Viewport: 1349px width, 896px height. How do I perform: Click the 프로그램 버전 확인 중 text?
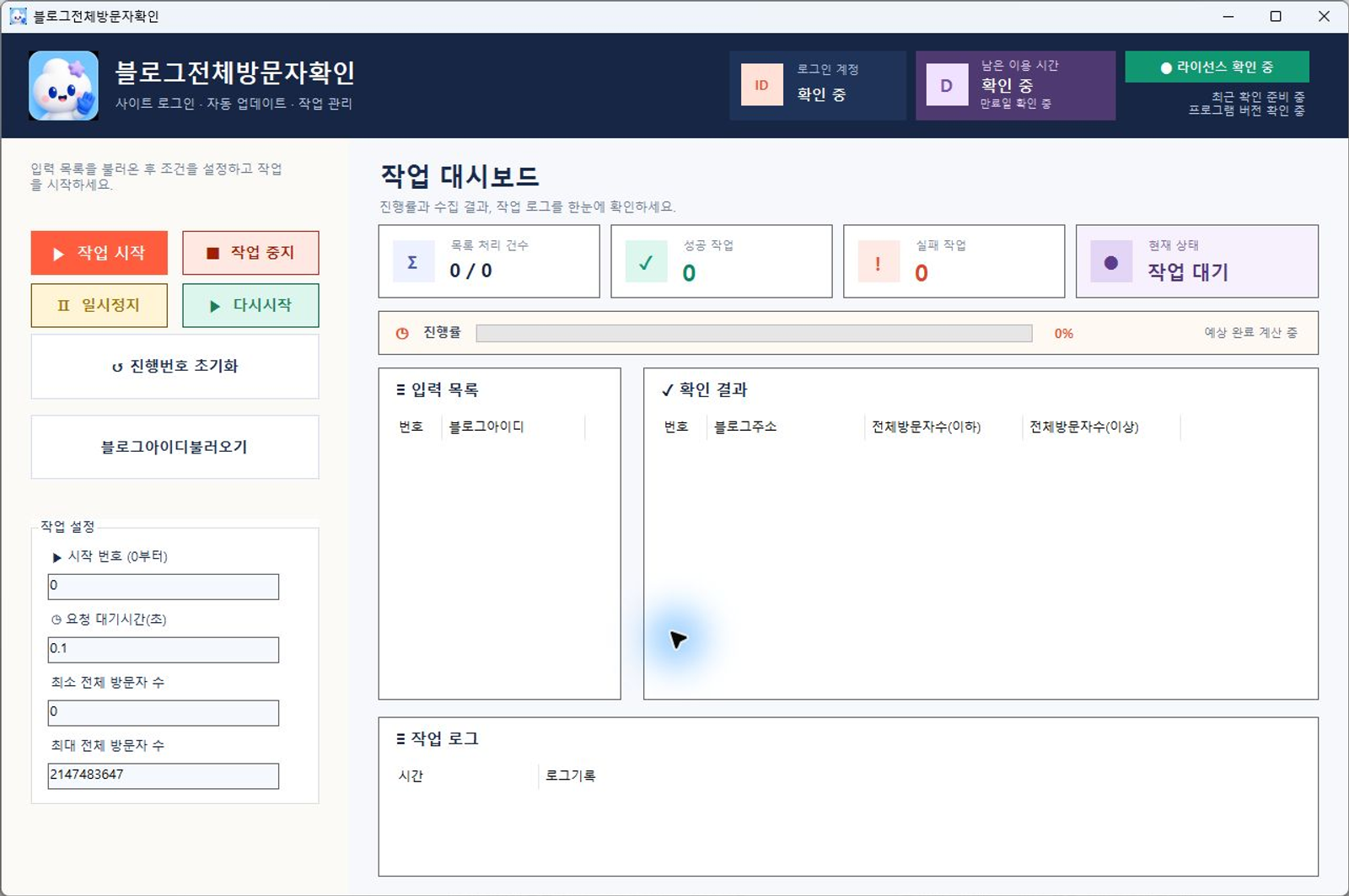pyautogui.click(x=1247, y=110)
